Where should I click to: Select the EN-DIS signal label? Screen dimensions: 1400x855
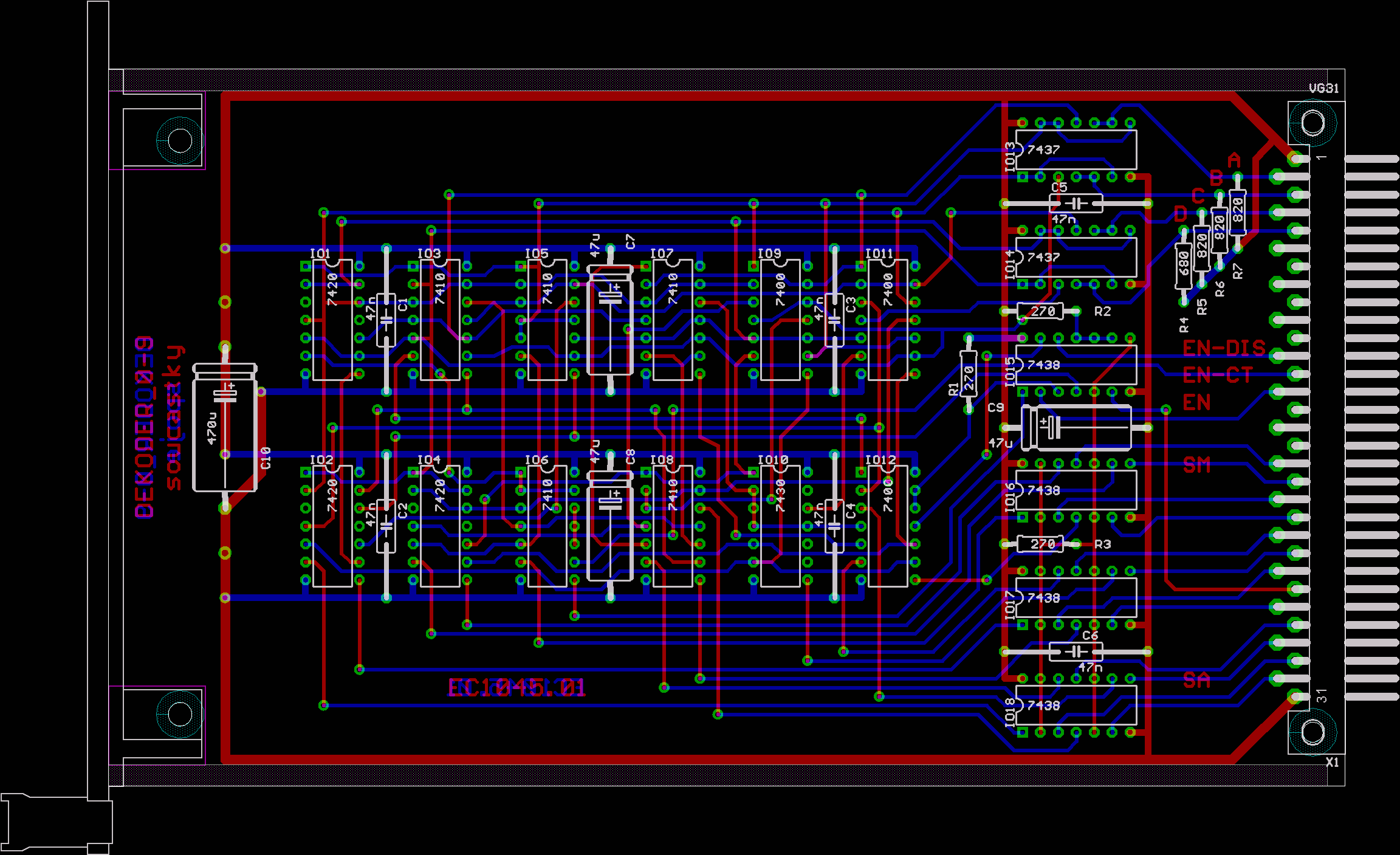(x=1224, y=348)
